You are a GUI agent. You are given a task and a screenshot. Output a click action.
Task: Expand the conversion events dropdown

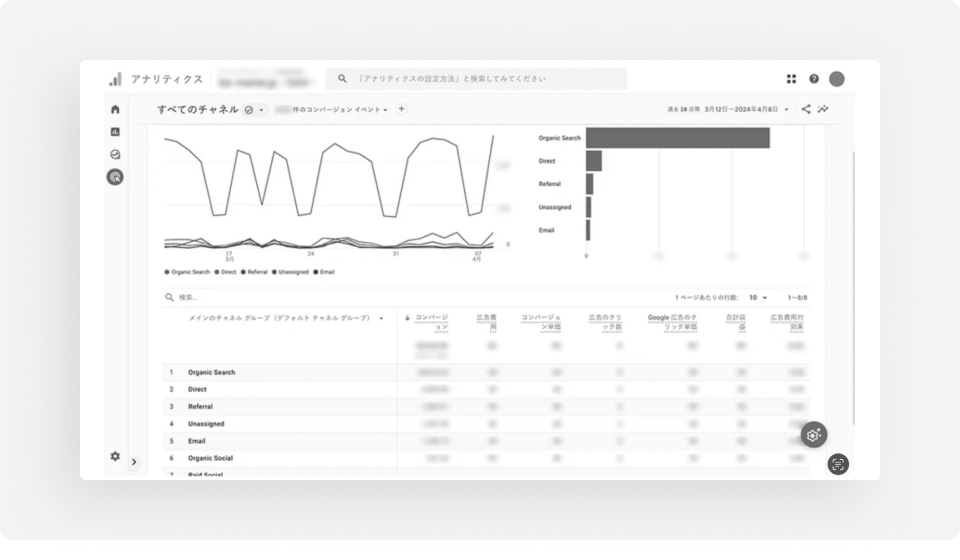(340, 110)
